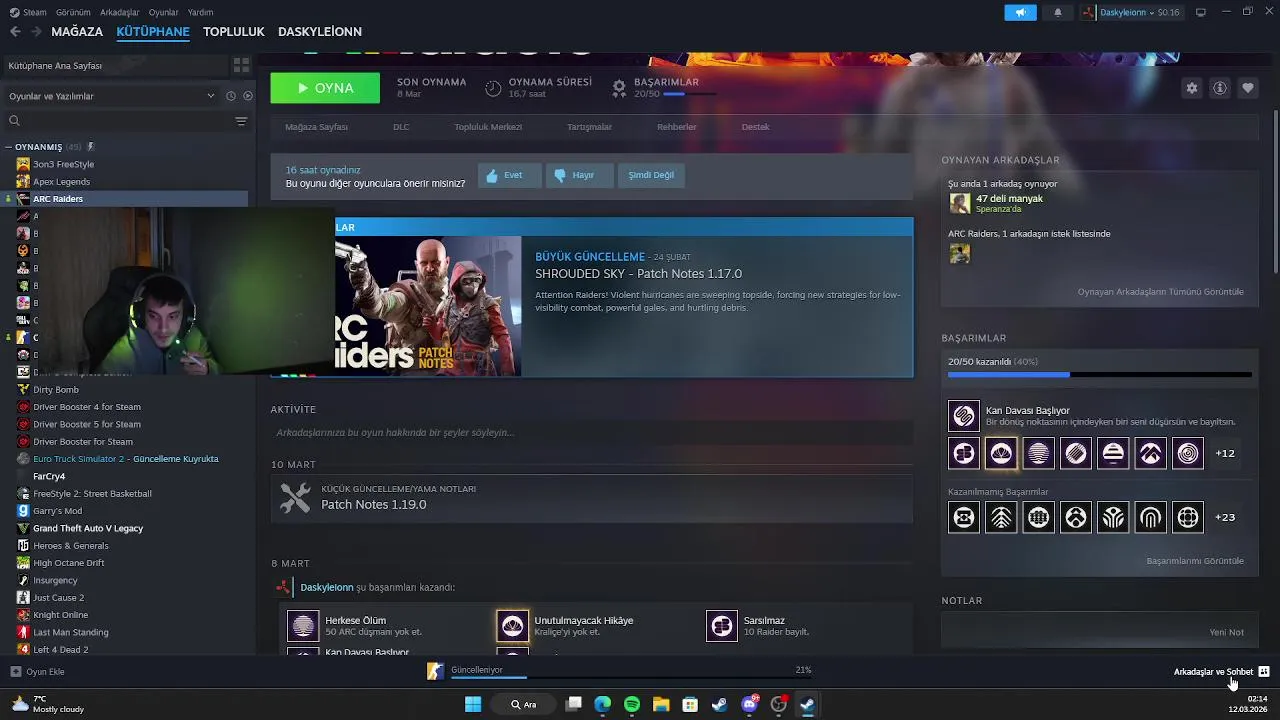
Task: Click Başarımlarımı Görüntüle link
Action: coord(1195,561)
